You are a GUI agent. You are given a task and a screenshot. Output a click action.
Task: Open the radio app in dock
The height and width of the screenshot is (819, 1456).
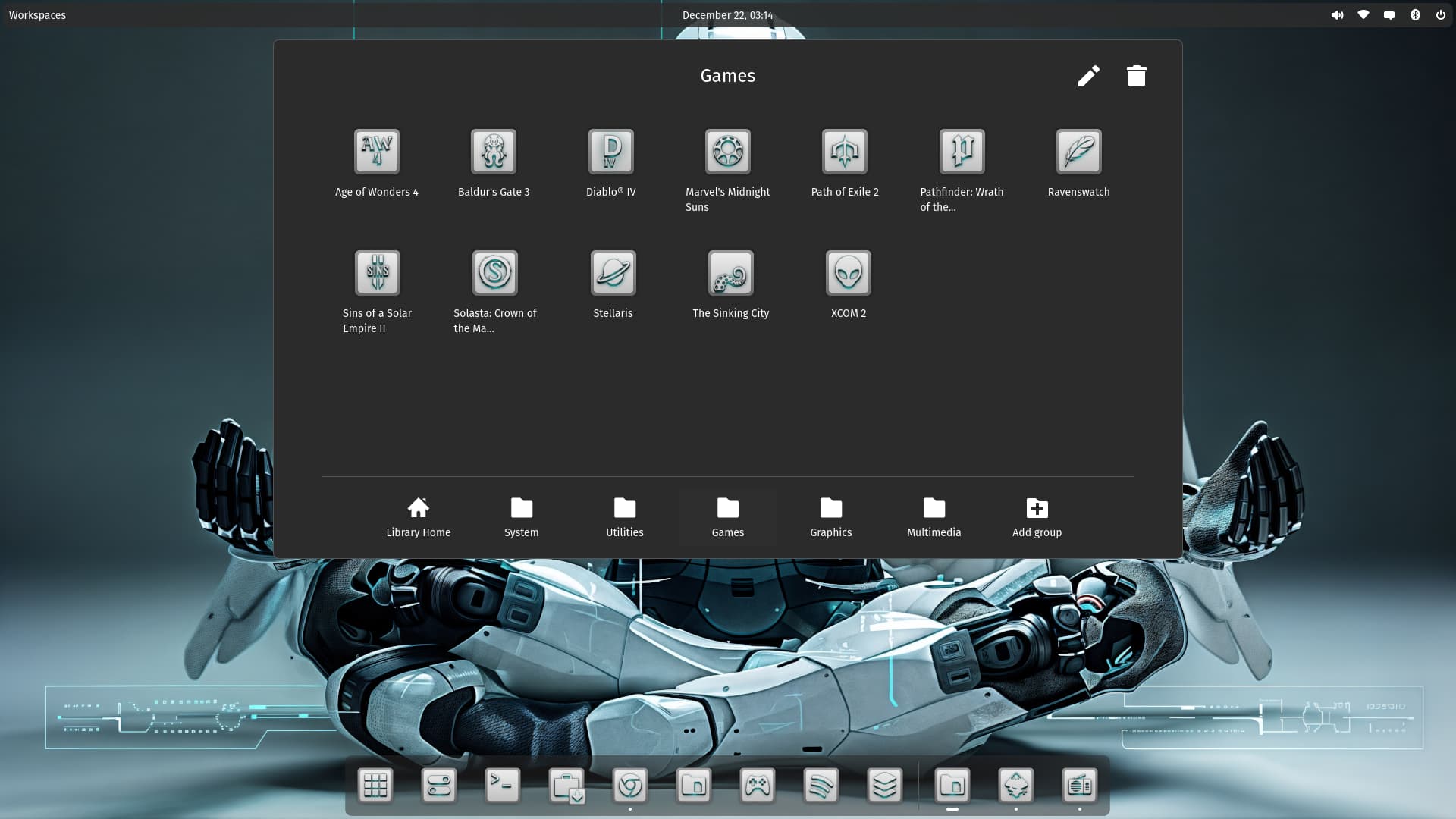point(1080,786)
